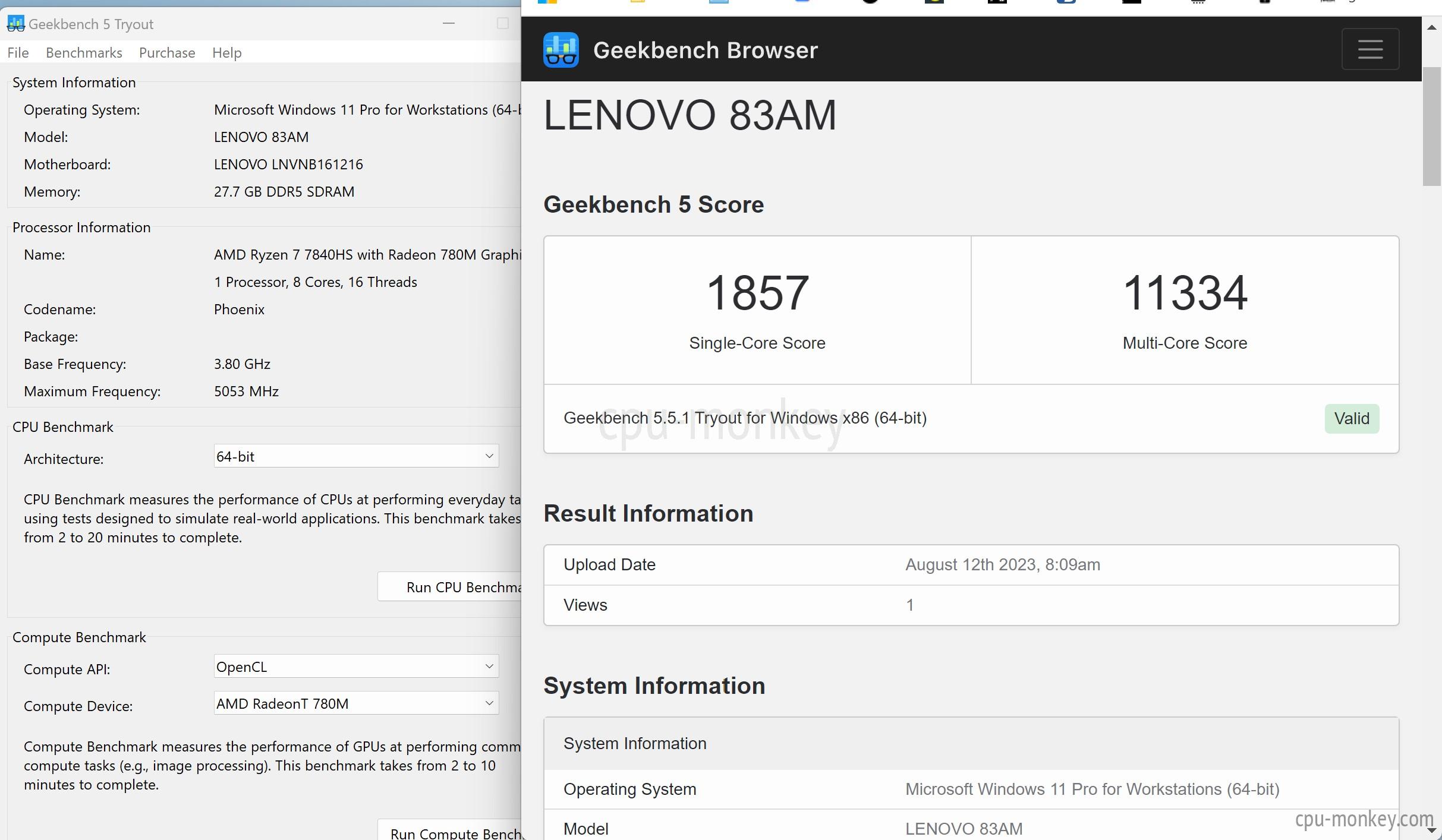Select the Benchmarks menu in Geekbench Tryout

pos(84,52)
